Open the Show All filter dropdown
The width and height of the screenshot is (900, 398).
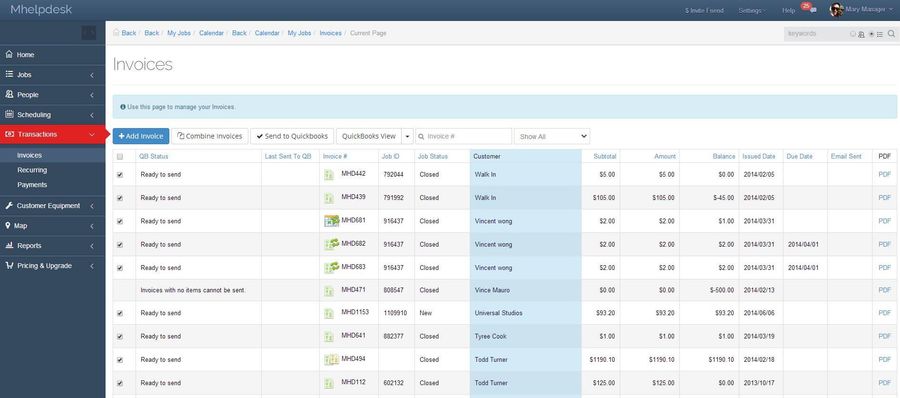(552, 137)
